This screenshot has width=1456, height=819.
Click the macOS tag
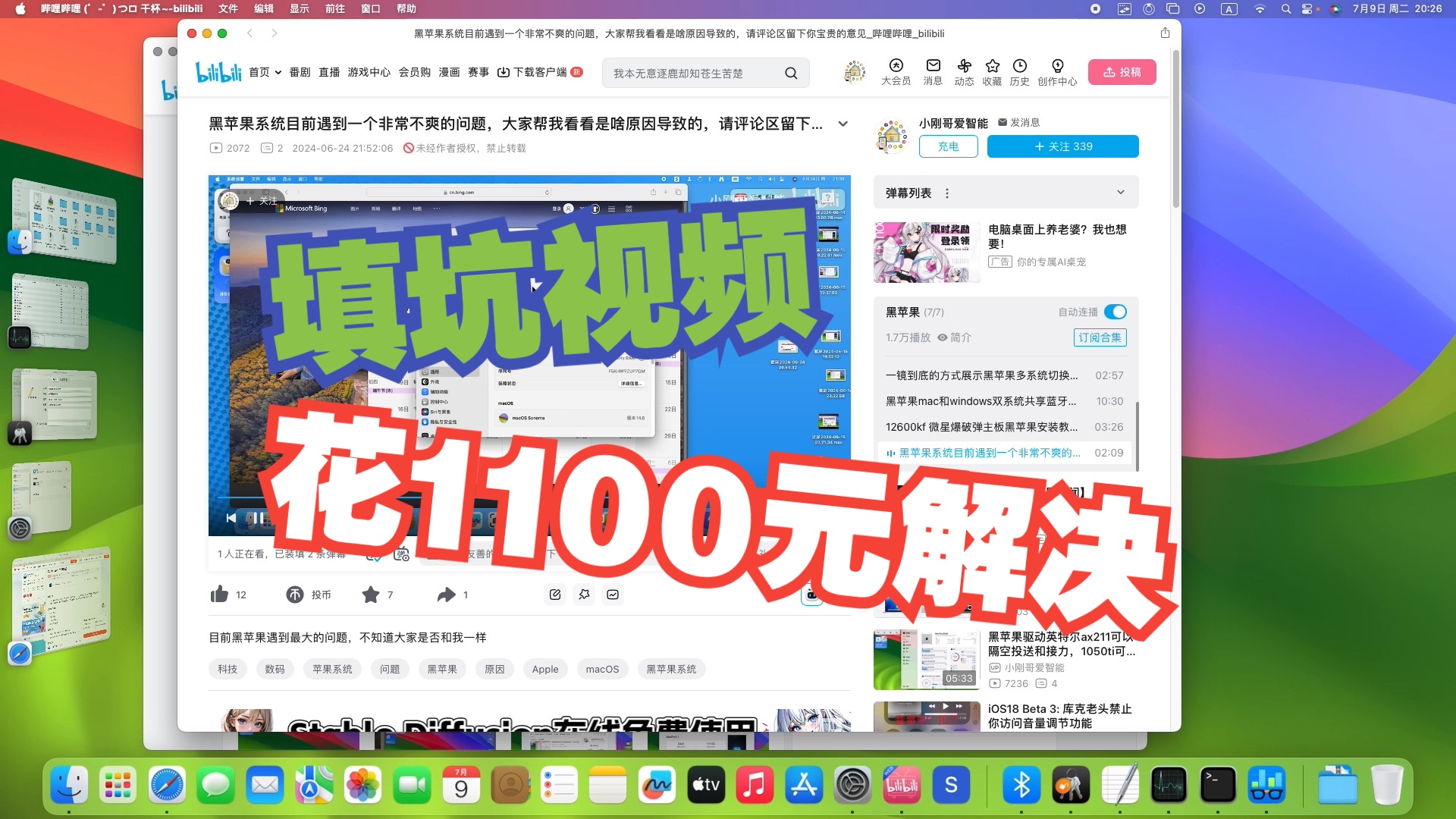click(602, 669)
